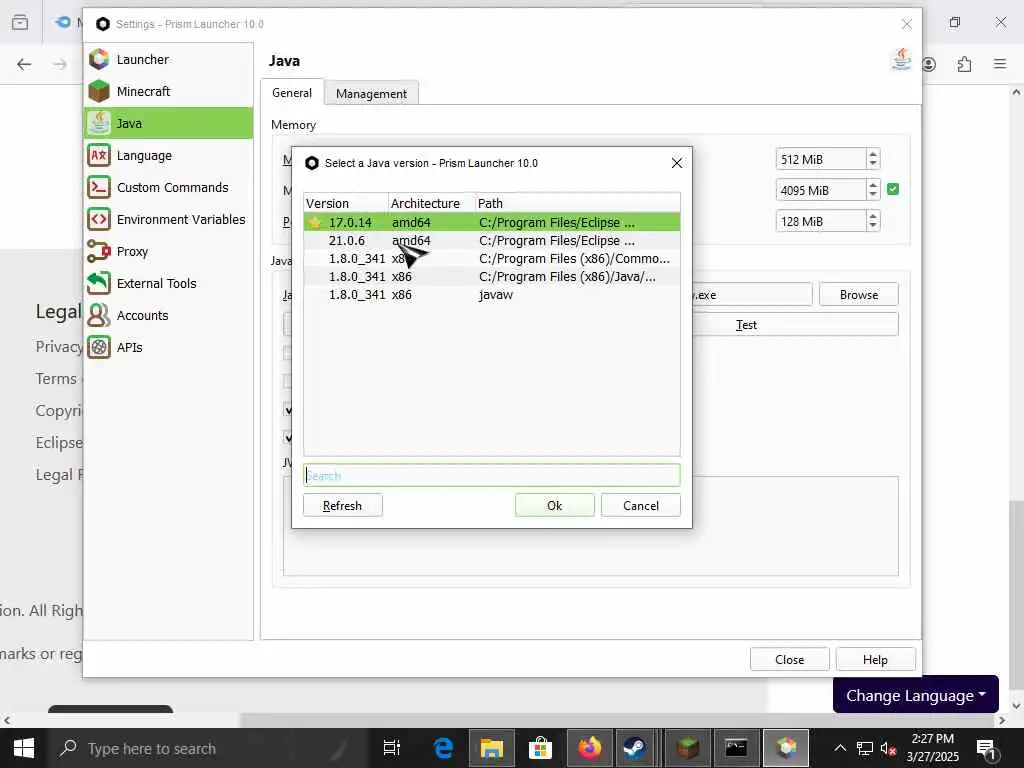
Task: Close the Settings window with Close button
Action: (790, 660)
